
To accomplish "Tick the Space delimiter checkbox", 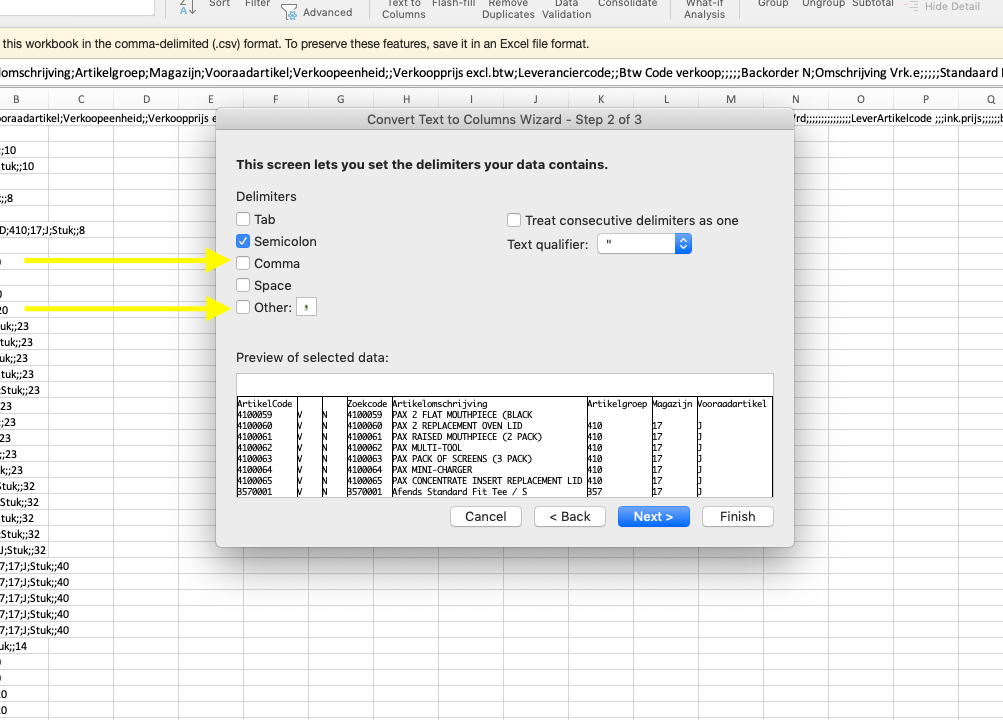I will (x=243, y=285).
